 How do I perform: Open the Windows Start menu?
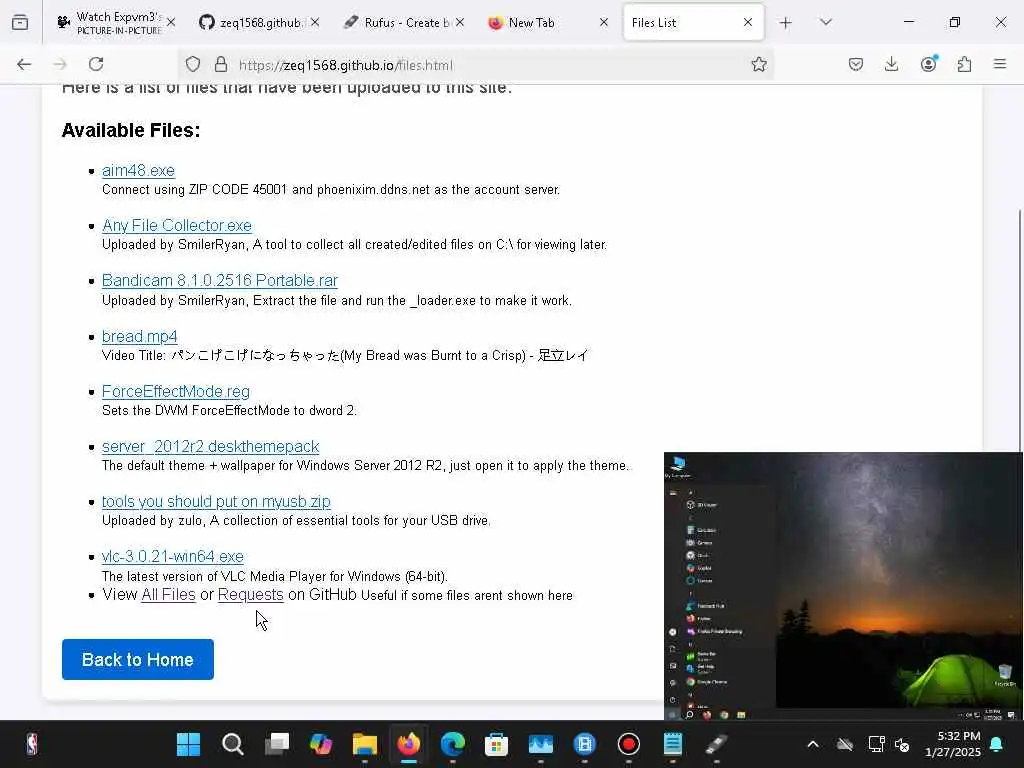189,744
